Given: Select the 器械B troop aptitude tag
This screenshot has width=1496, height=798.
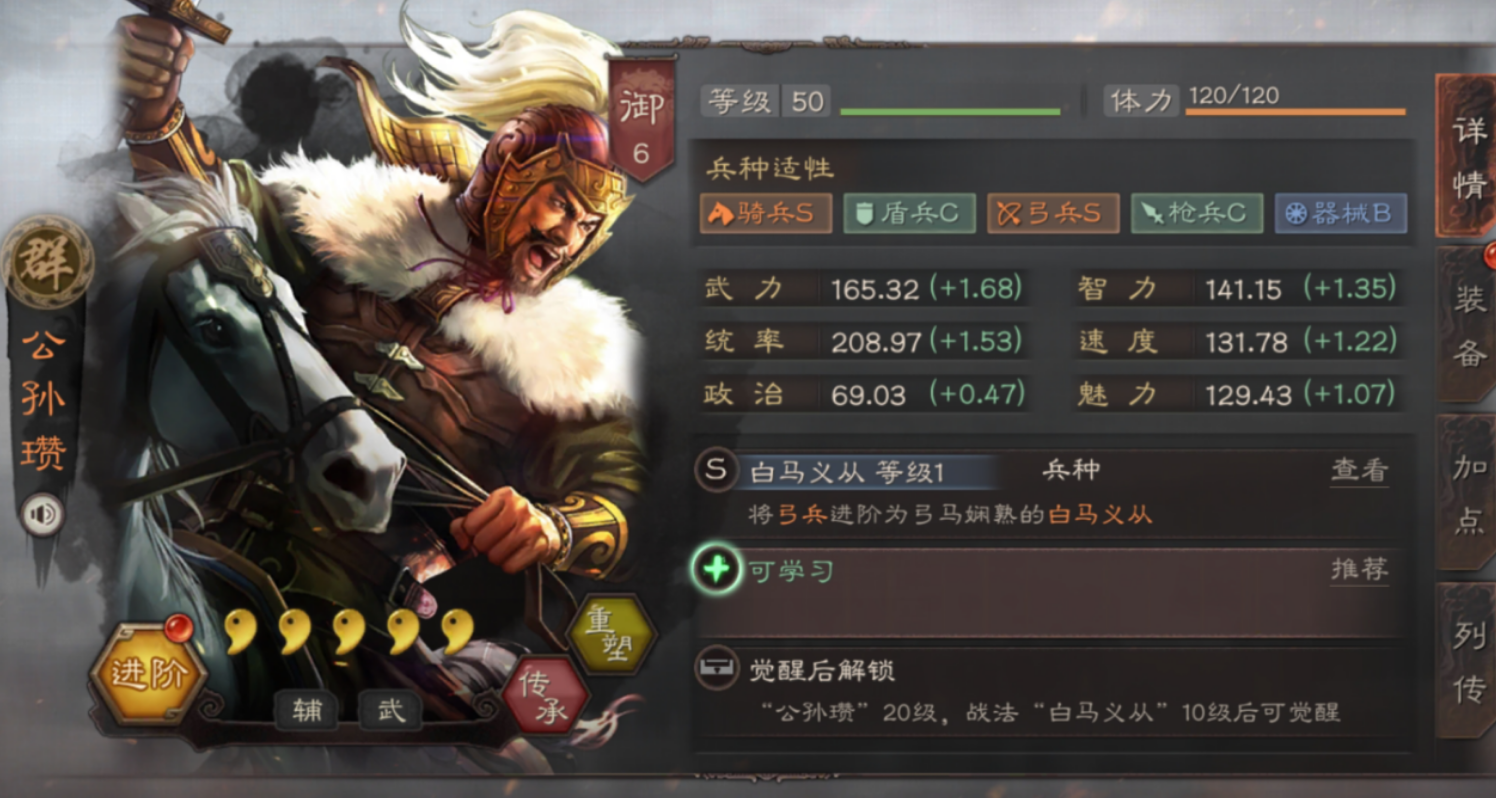Looking at the screenshot, I should point(1340,214).
